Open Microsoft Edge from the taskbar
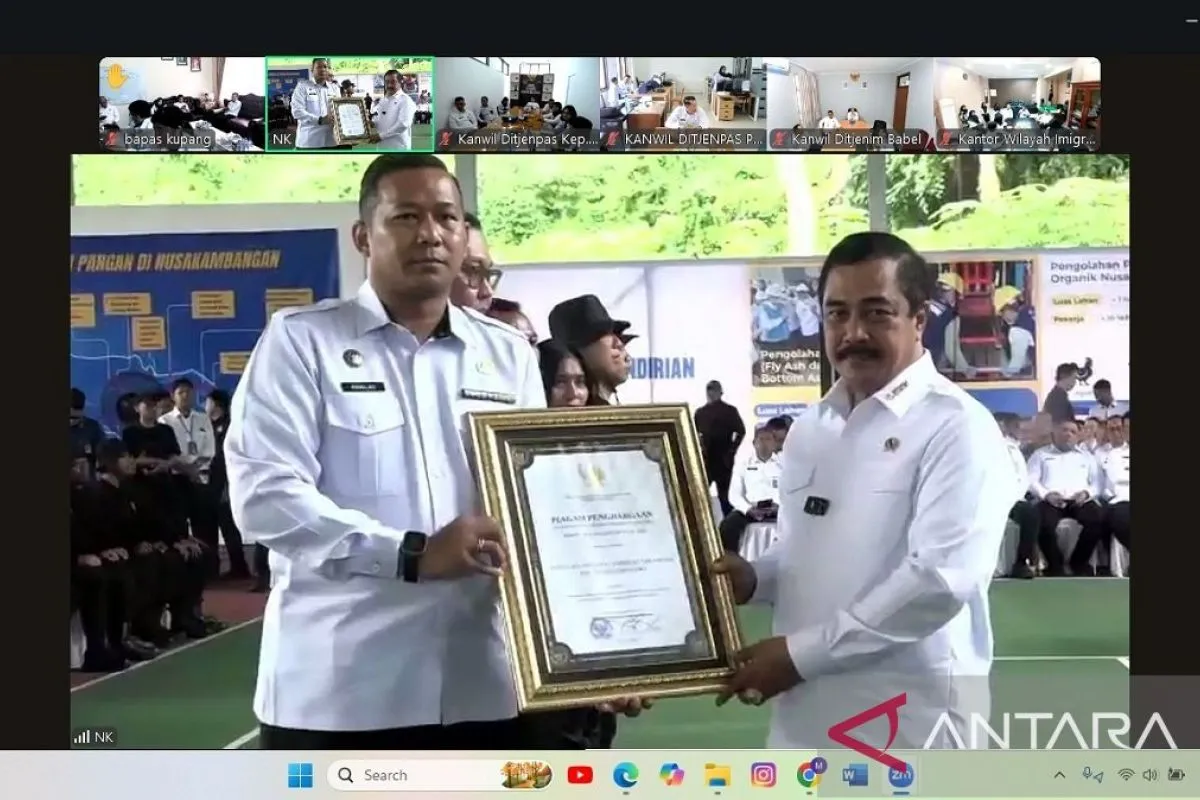This screenshot has width=1200, height=800. (x=626, y=775)
